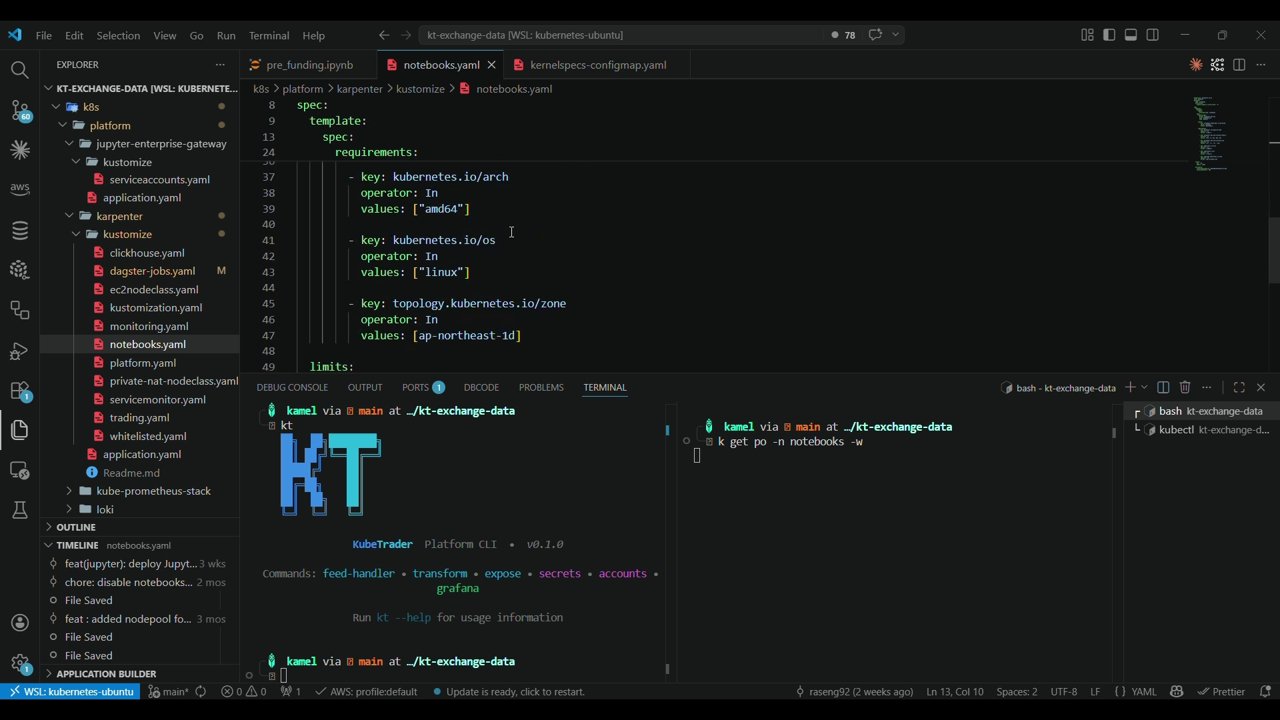Click the sync changes icon in status bar

click(200, 692)
